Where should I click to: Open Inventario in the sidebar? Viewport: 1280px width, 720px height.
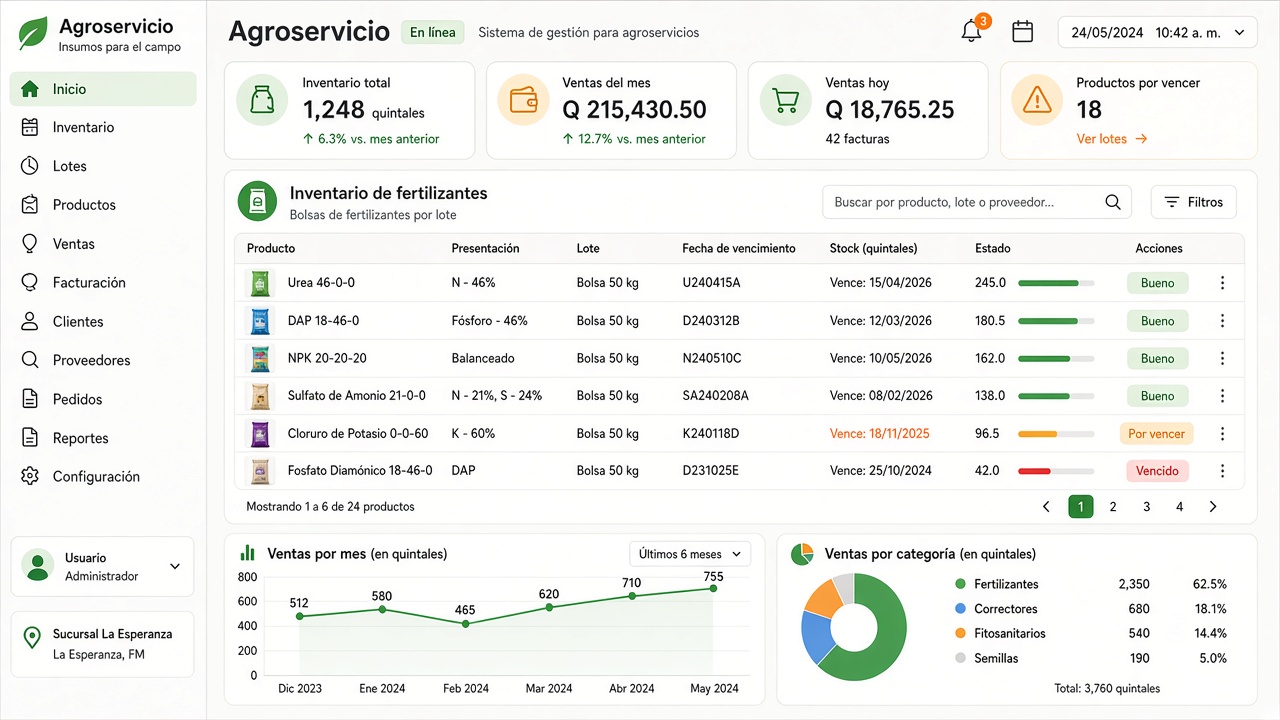(x=102, y=127)
